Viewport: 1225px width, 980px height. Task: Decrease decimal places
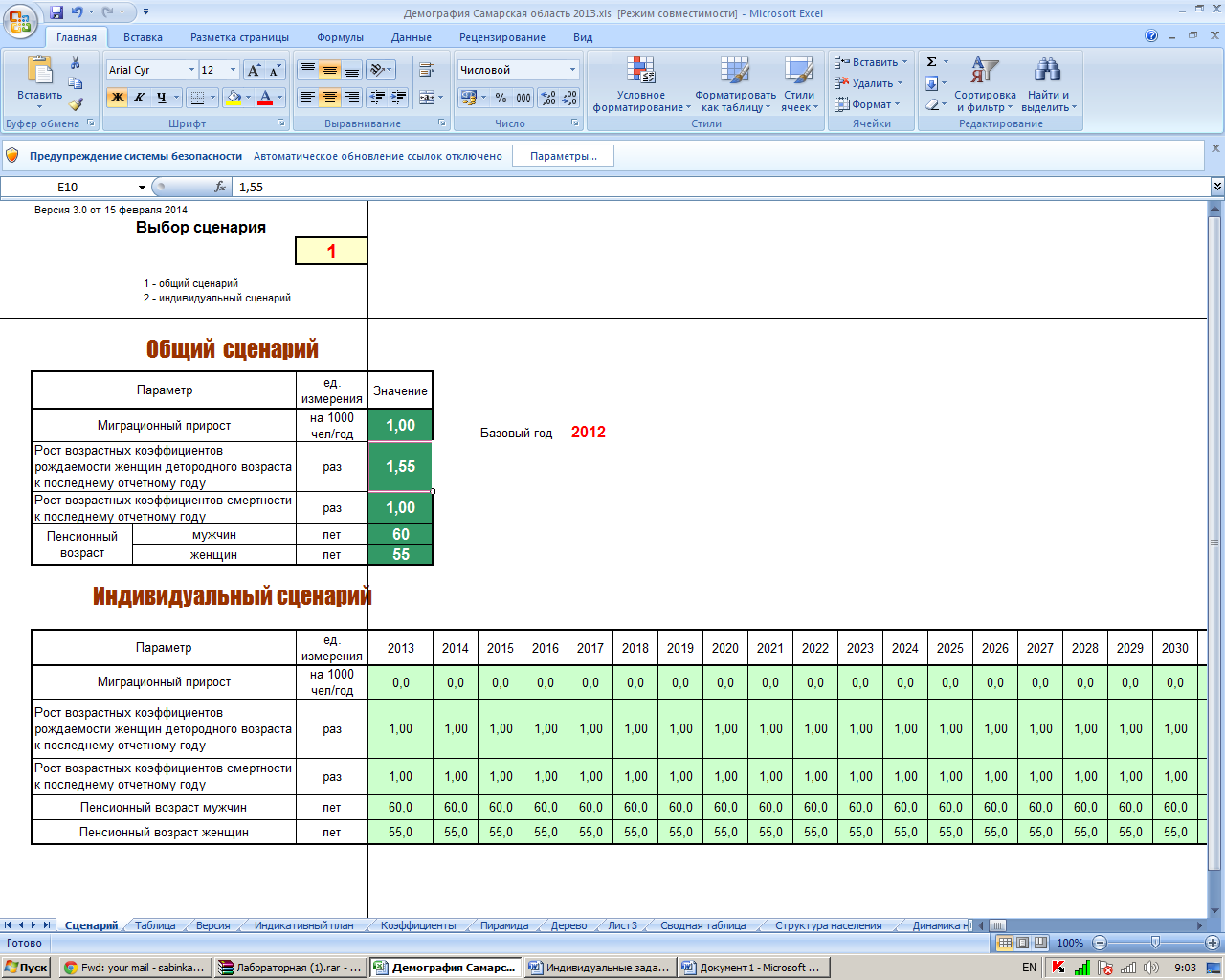[569, 98]
